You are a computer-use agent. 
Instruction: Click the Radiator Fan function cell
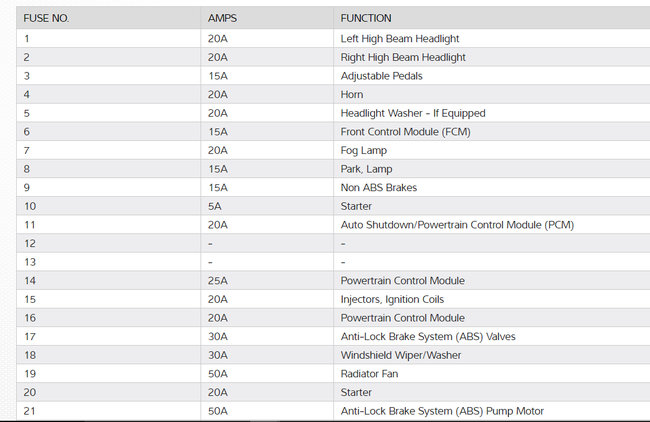pyautogui.click(x=371, y=374)
